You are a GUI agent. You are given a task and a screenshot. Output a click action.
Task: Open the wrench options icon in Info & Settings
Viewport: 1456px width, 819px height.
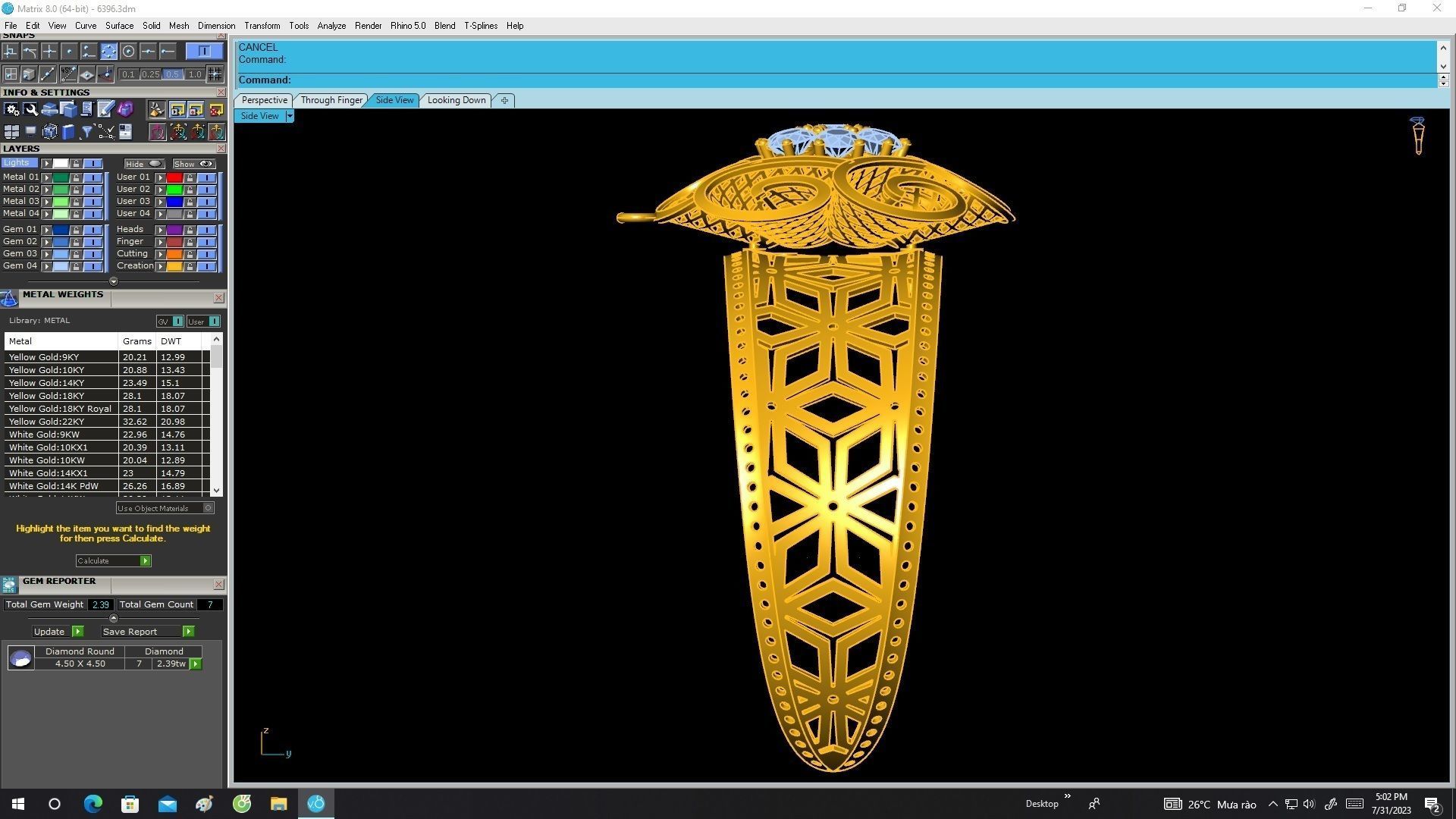click(x=30, y=110)
